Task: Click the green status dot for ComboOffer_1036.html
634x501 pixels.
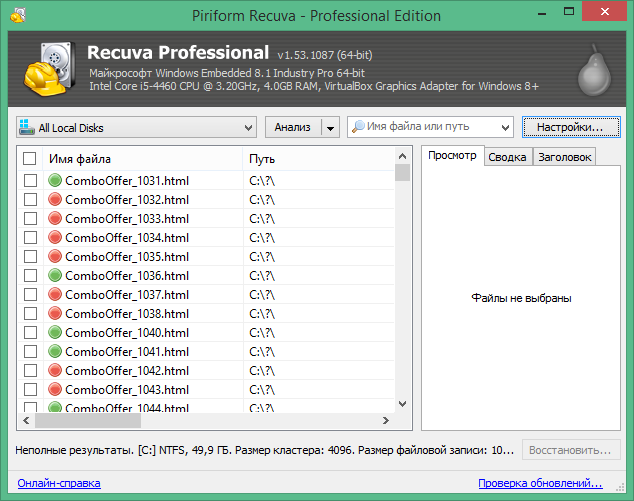Action: [55, 275]
